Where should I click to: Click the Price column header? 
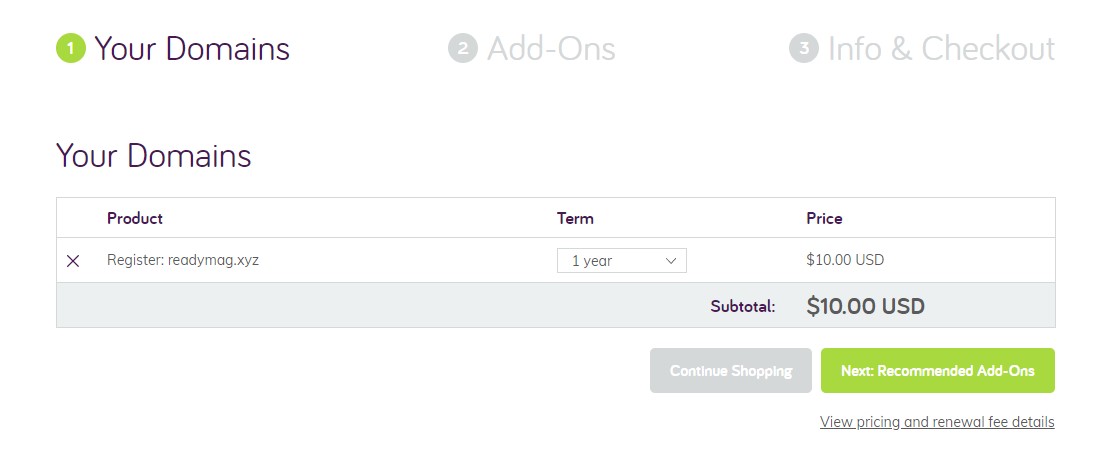pyautogui.click(x=824, y=218)
